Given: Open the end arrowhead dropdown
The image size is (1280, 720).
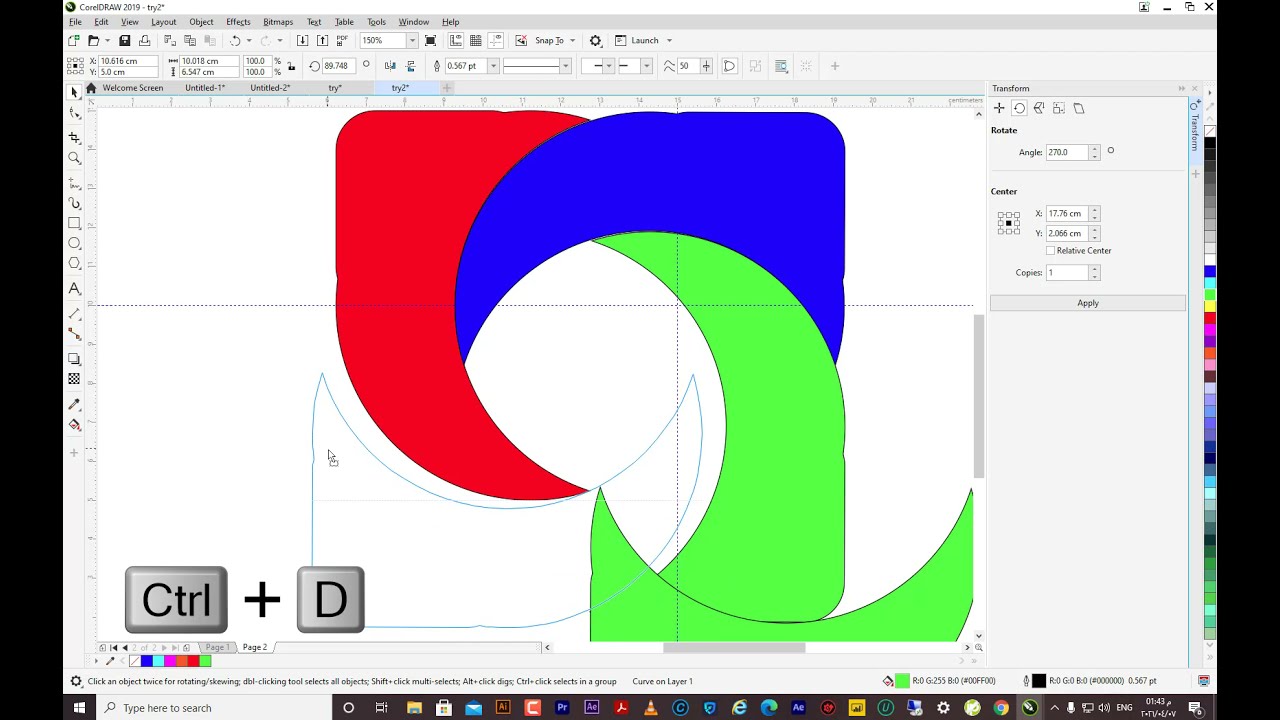Looking at the screenshot, I should click(x=646, y=66).
